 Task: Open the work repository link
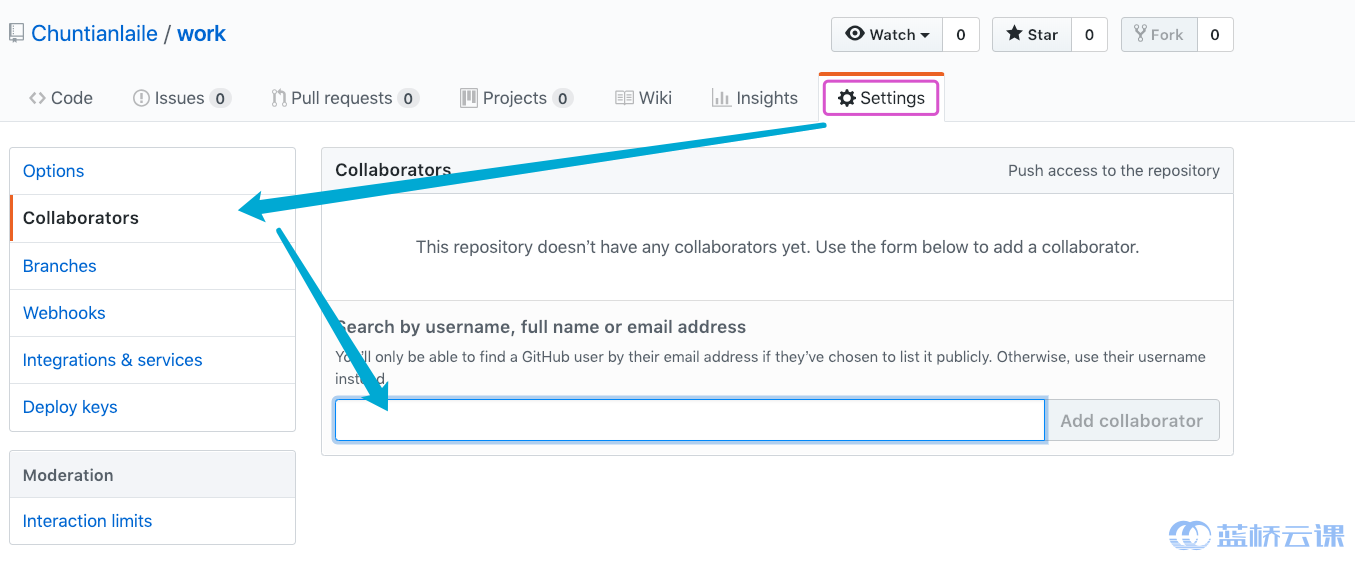click(202, 34)
